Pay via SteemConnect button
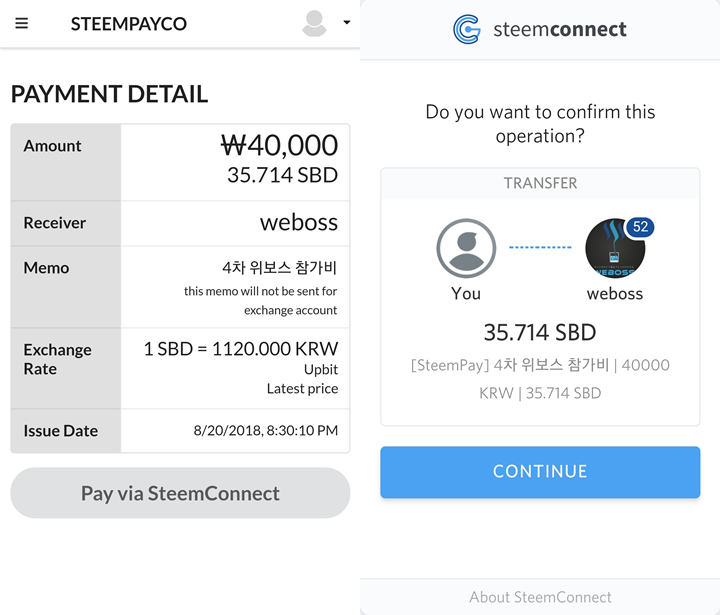720x615 pixels. click(x=180, y=493)
